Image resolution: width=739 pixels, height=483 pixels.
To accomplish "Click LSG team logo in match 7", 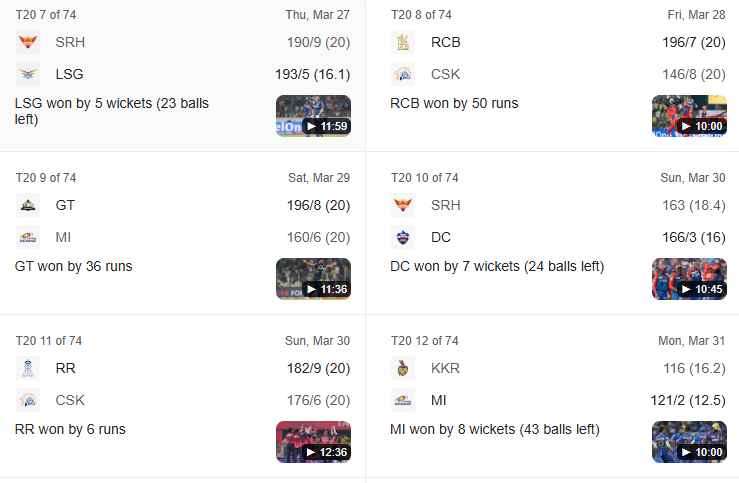I will coord(28,74).
